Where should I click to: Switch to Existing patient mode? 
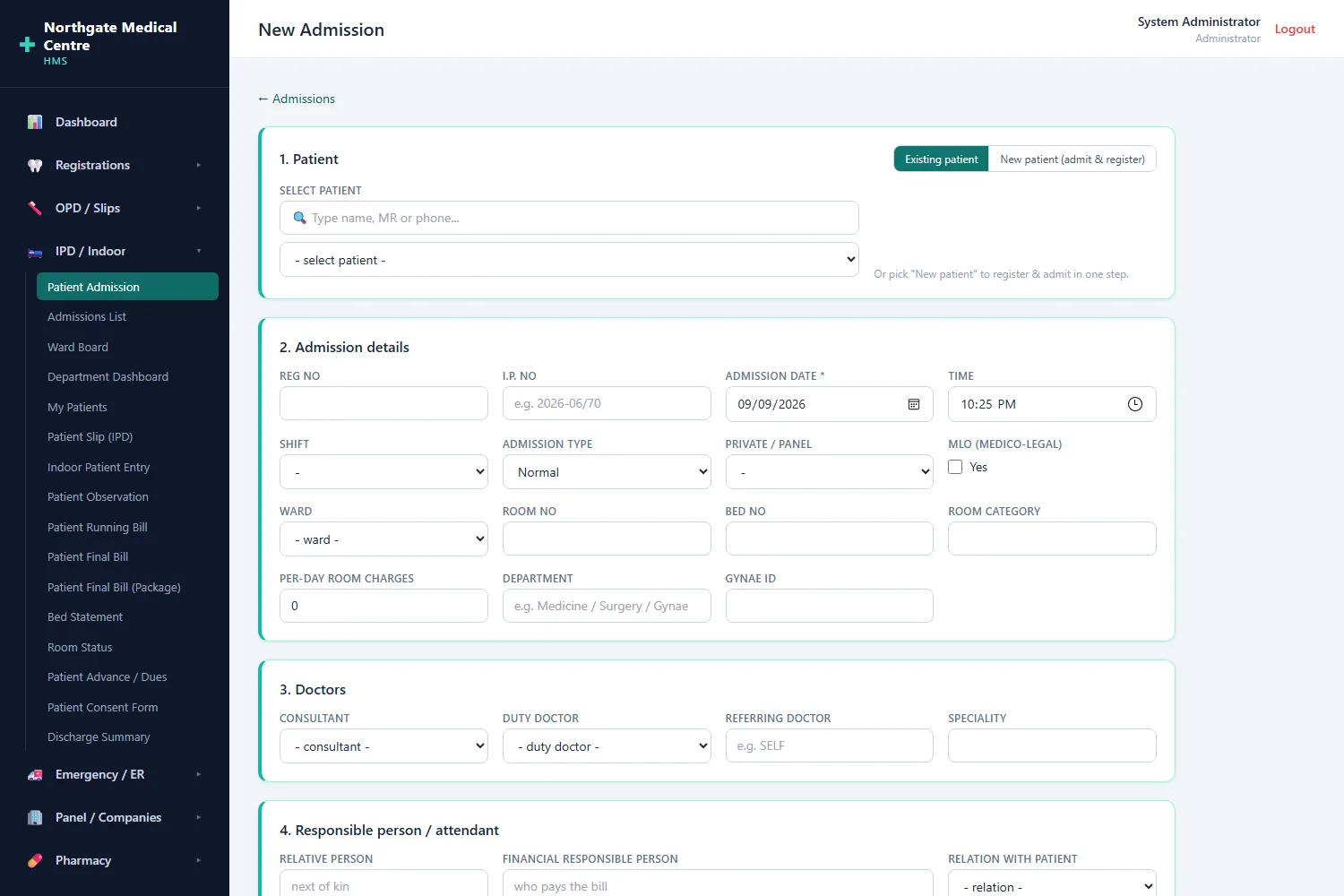[x=942, y=159]
